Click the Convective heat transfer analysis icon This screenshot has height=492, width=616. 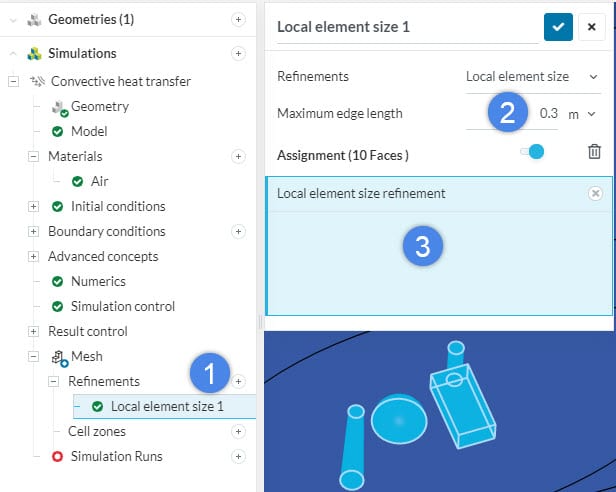pos(38,81)
